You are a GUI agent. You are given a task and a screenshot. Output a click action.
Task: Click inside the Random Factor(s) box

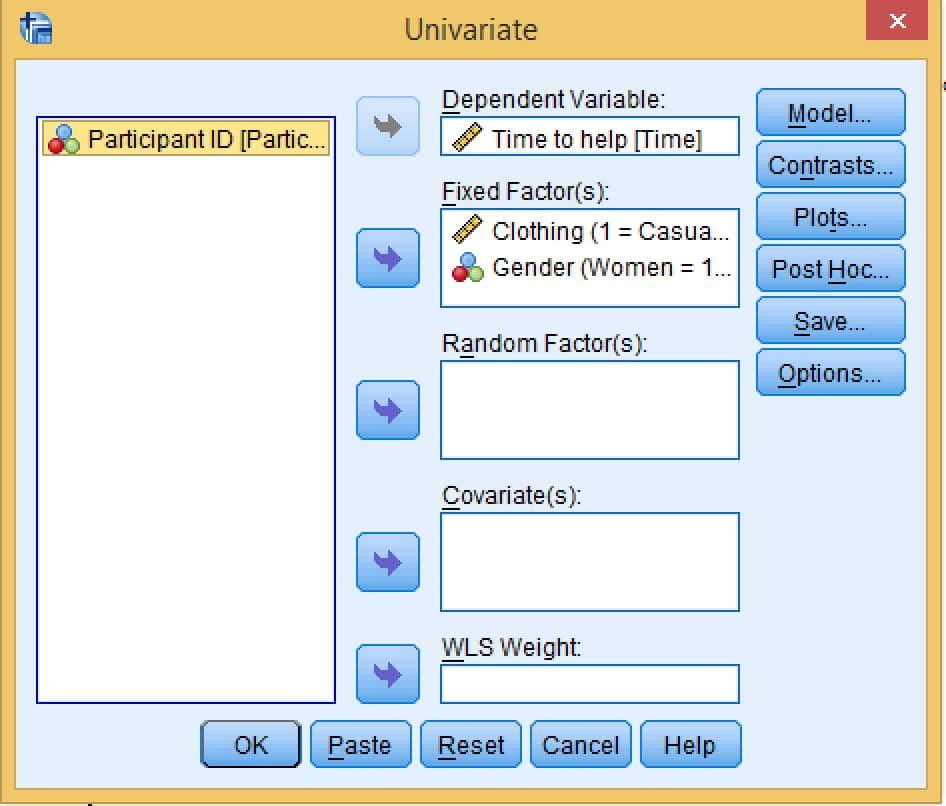click(x=589, y=410)
